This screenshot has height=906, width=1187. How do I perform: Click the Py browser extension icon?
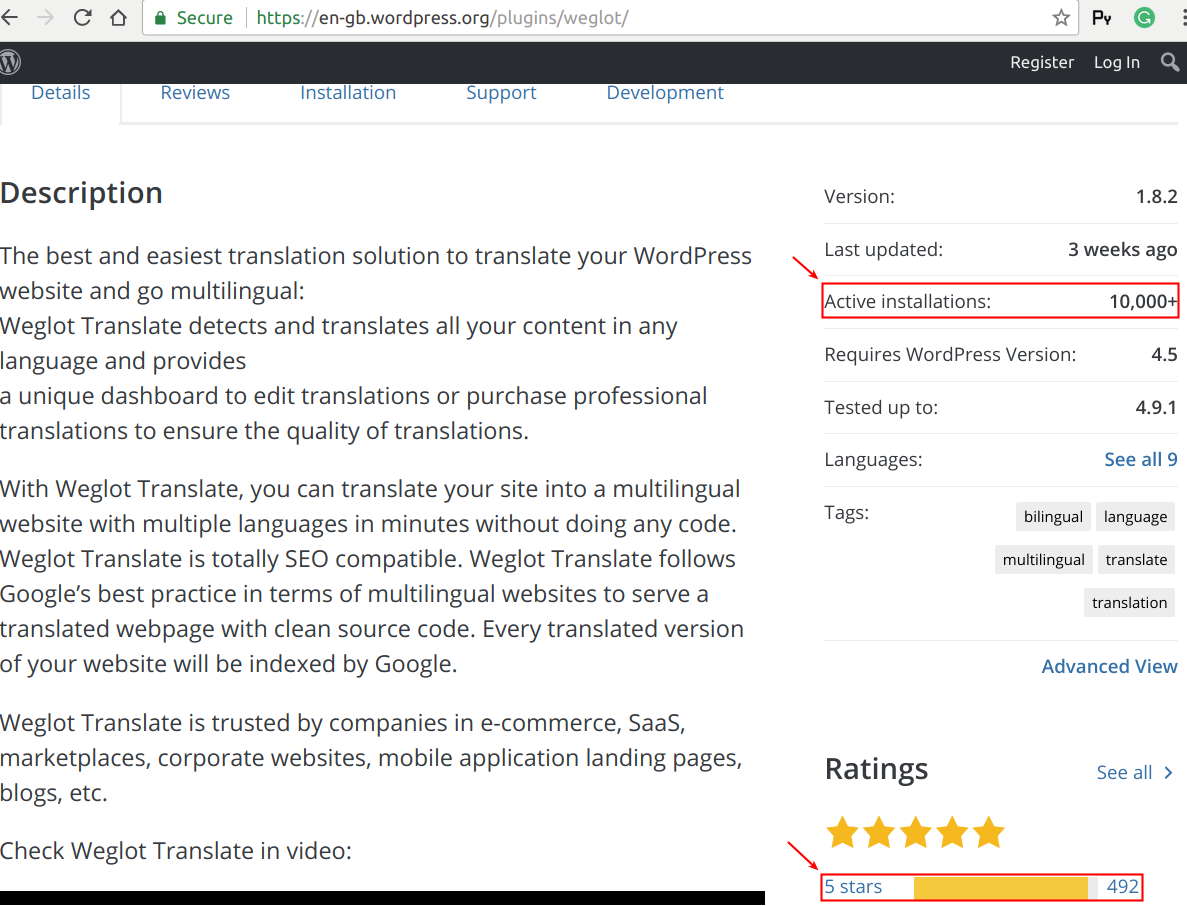tap(1102, 17)
